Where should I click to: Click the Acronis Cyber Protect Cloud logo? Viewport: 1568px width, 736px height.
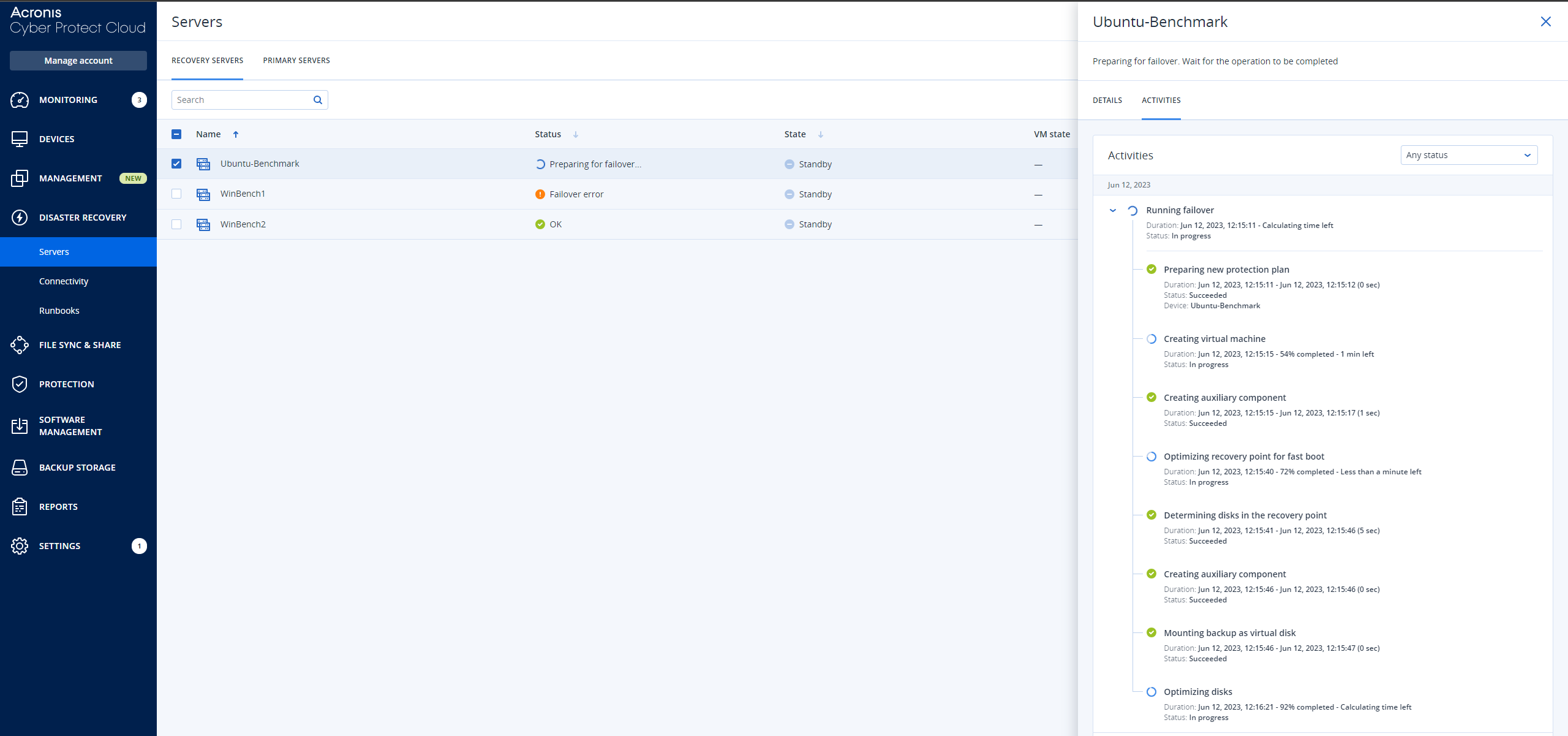click(78, 20)
